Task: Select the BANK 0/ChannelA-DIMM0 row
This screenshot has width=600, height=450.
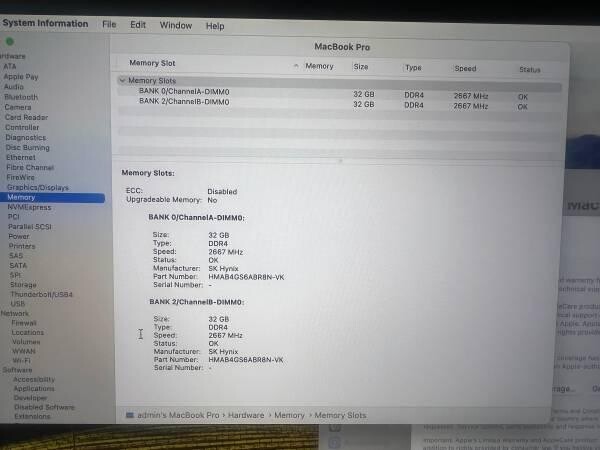Action: tap(339, 93)
